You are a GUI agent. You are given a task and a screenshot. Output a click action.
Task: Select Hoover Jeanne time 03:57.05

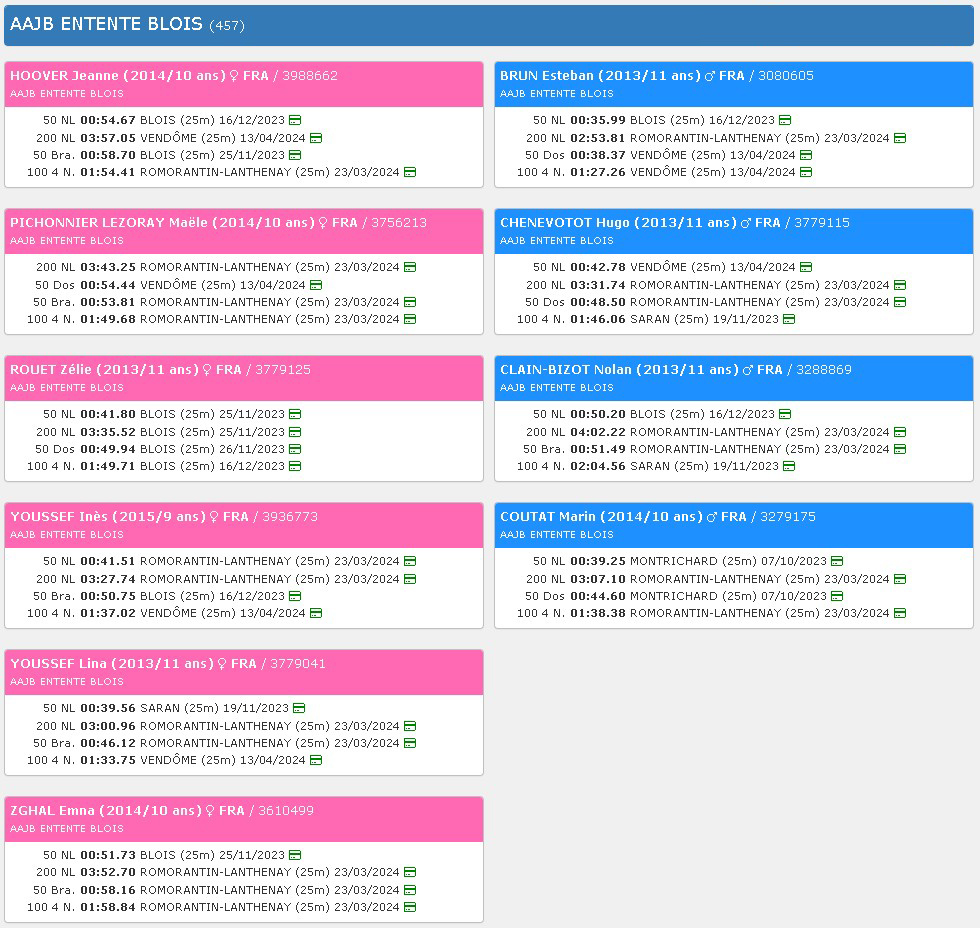point(108,137)
